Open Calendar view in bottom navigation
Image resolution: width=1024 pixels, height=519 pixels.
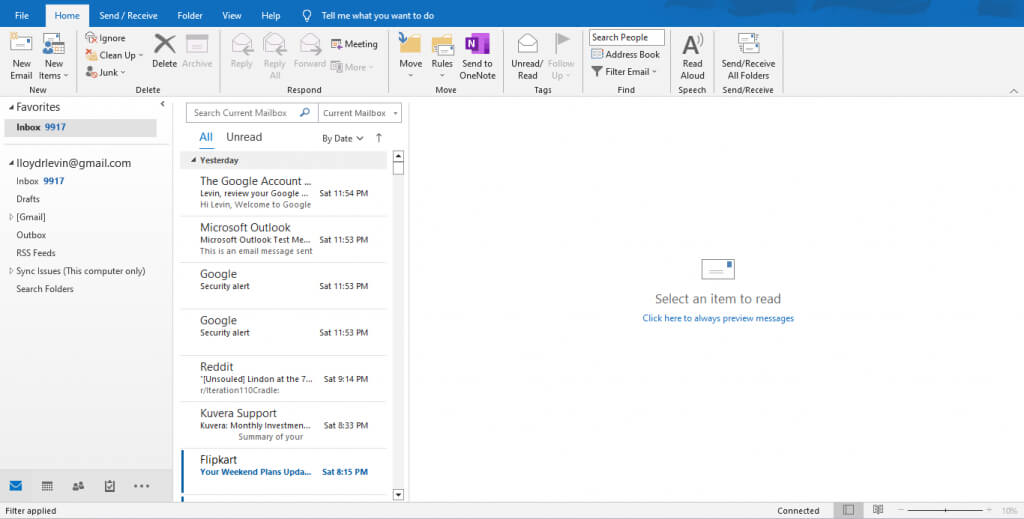tap(47, 486)
